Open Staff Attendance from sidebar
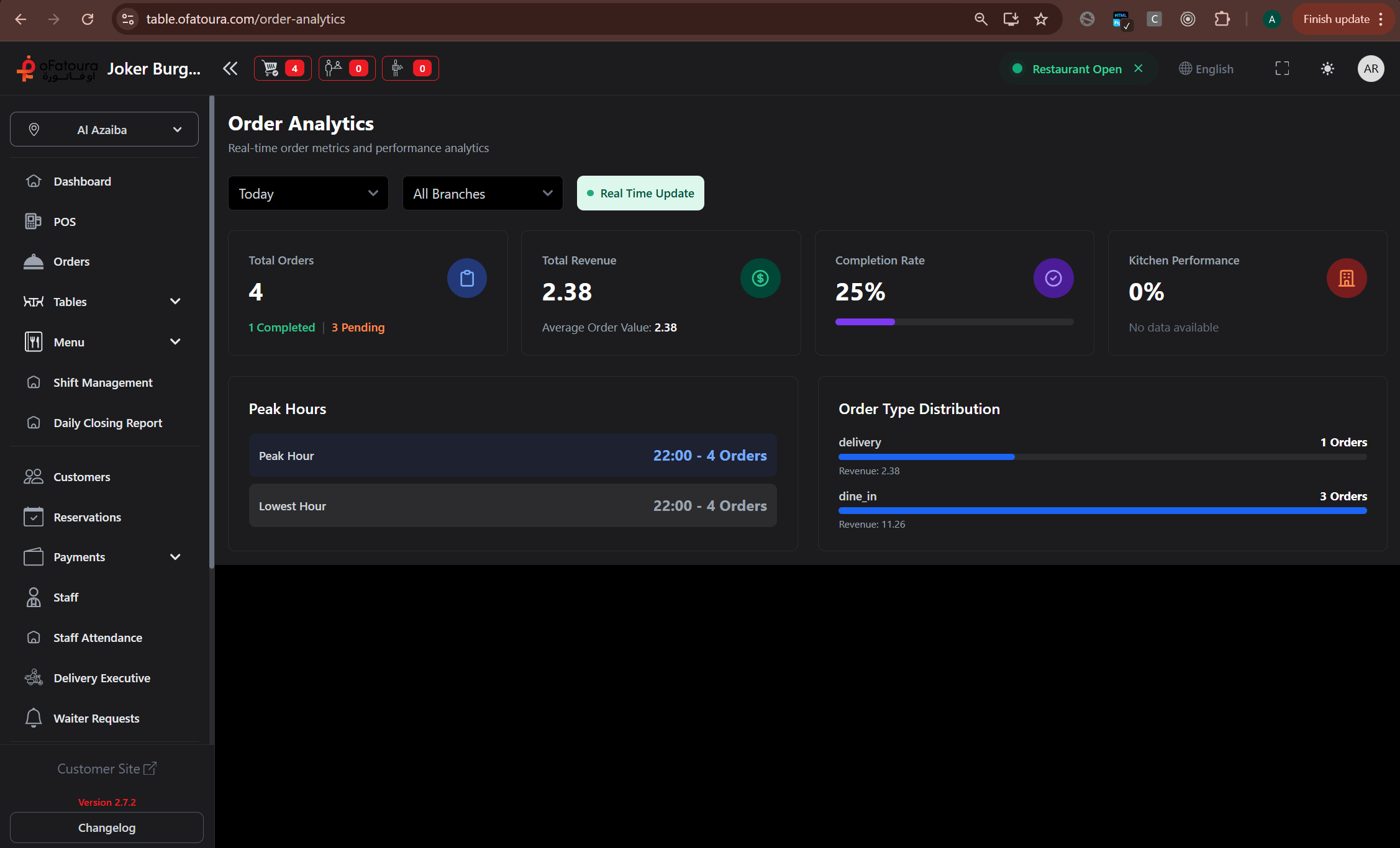 98,638
